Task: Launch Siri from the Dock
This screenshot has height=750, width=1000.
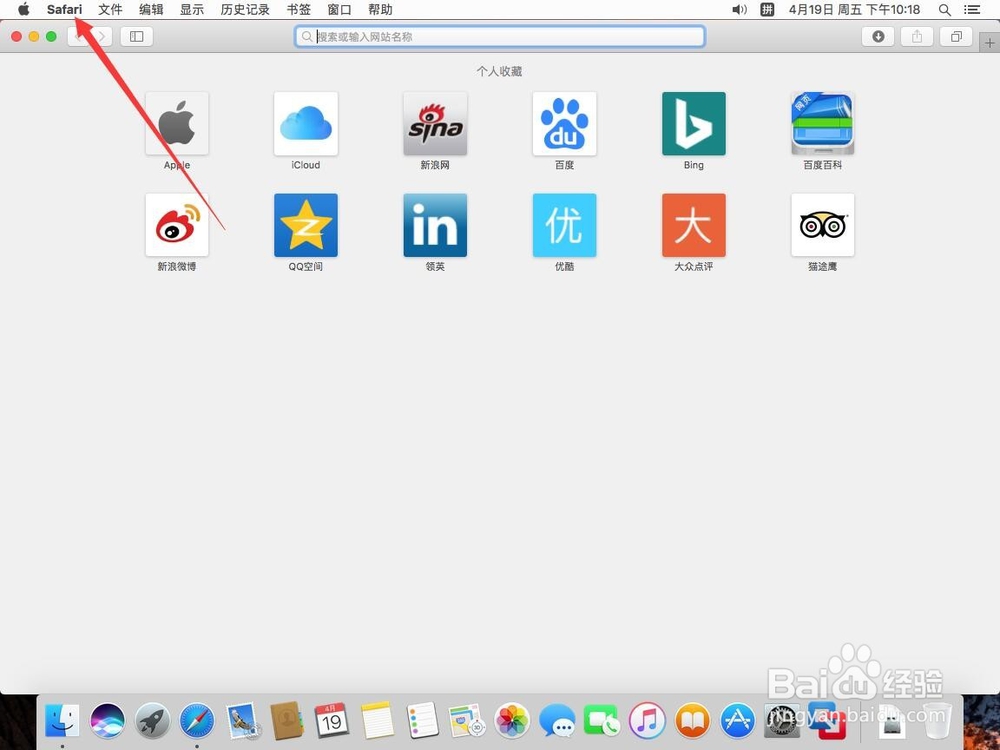Action: coord(107,721)
